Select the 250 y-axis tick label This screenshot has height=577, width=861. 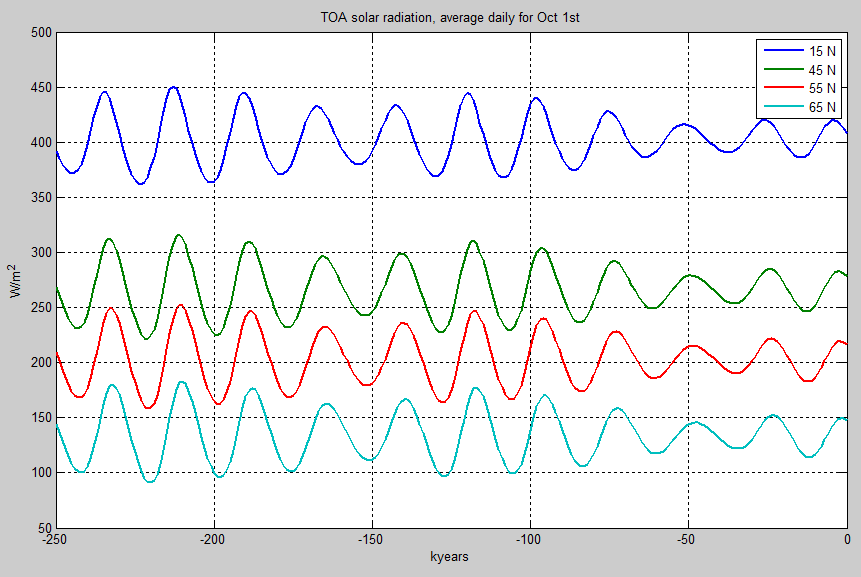coord(41,308)
